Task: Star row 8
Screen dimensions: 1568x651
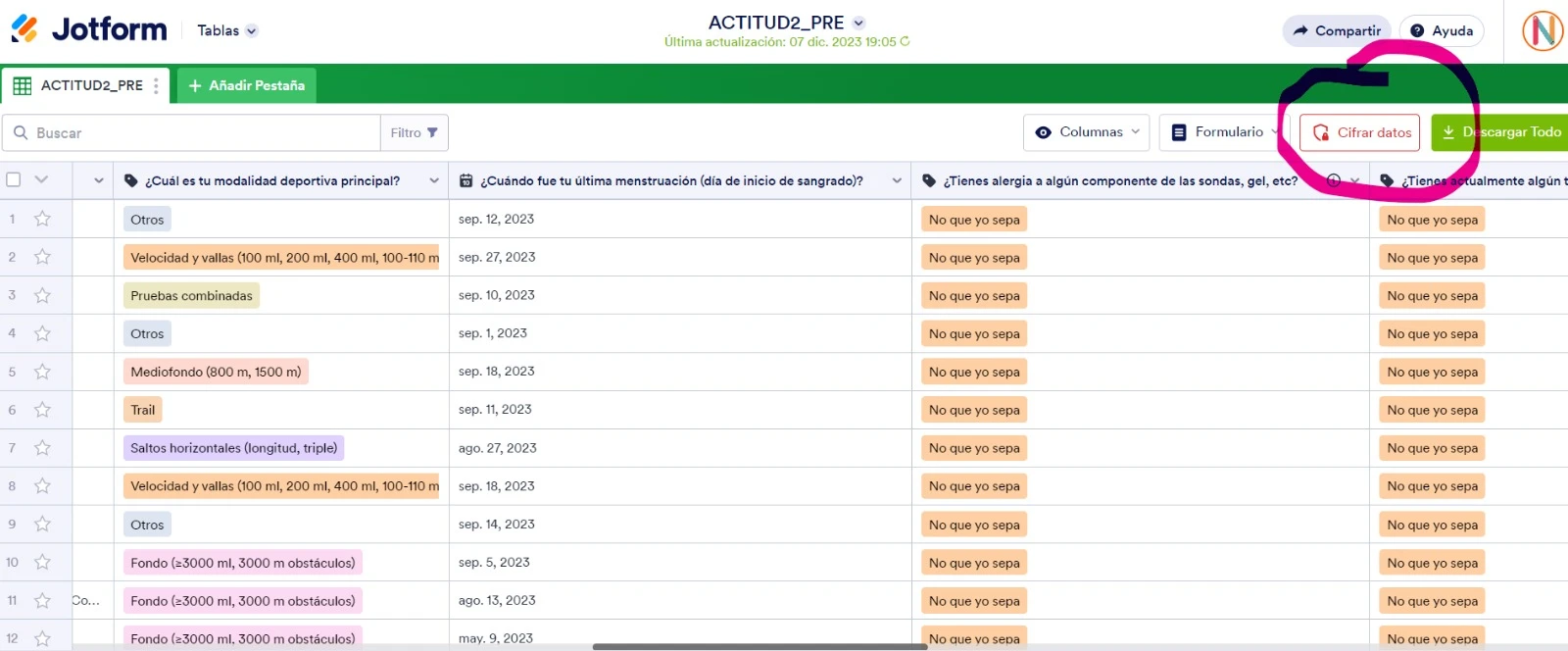Action: [x=42, y=486]
